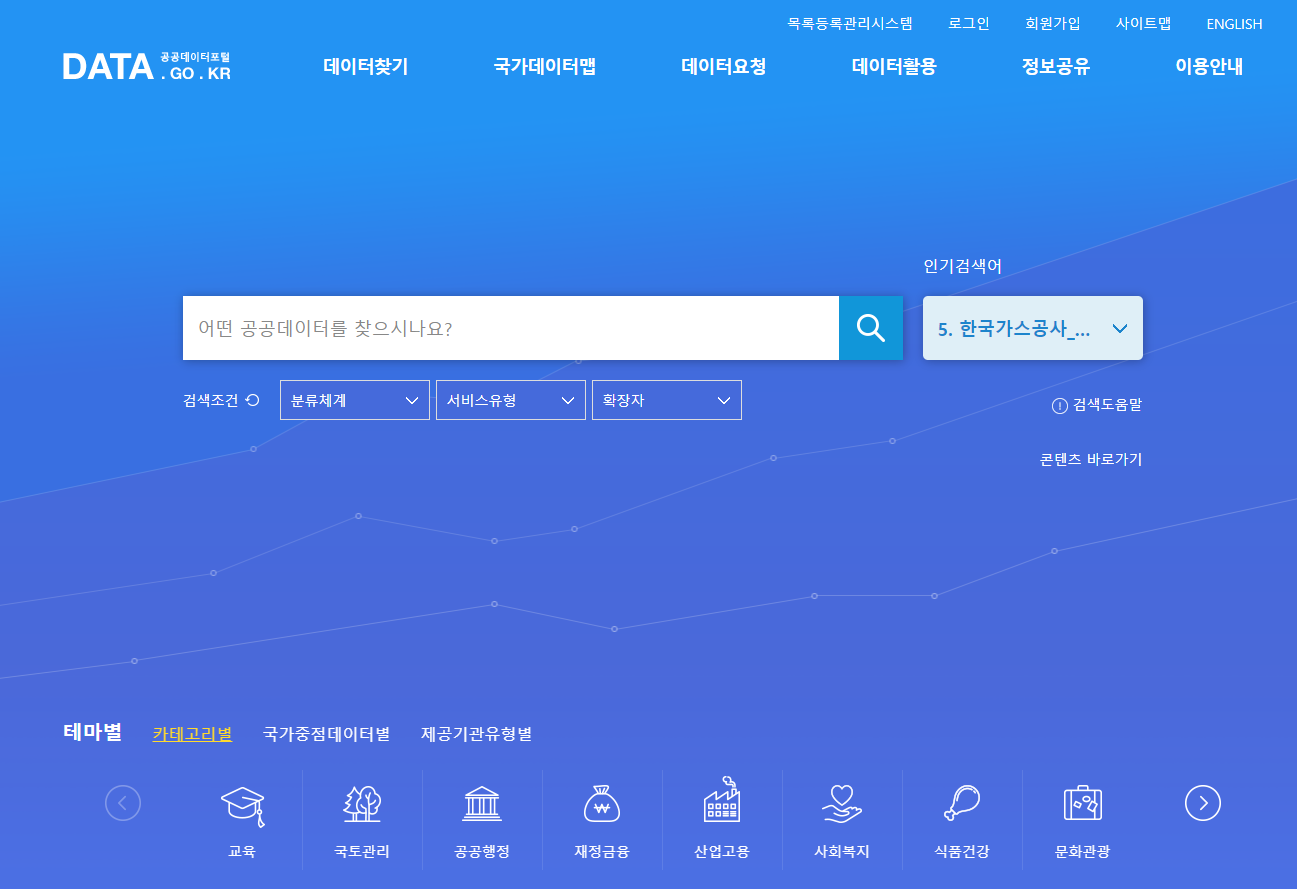Open the 정보공유 menu

coord(1056,67)
